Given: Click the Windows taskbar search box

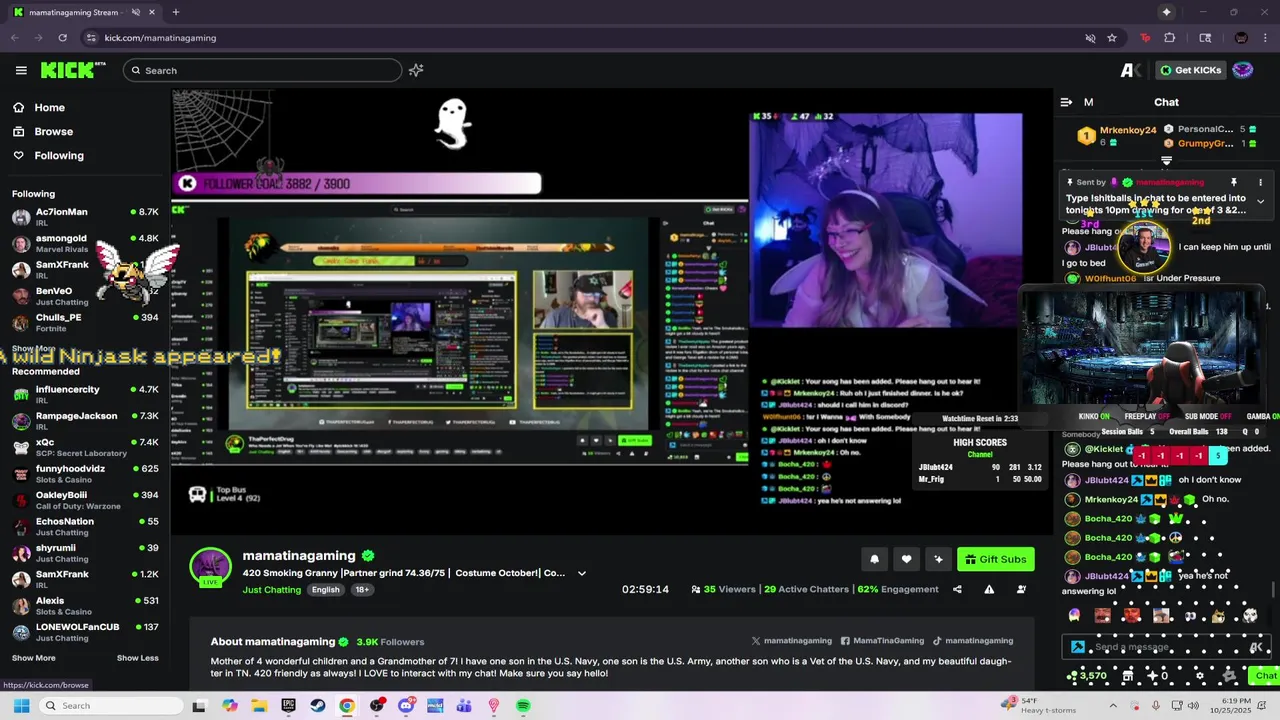Looking at the screenshot, I should 110,706.
